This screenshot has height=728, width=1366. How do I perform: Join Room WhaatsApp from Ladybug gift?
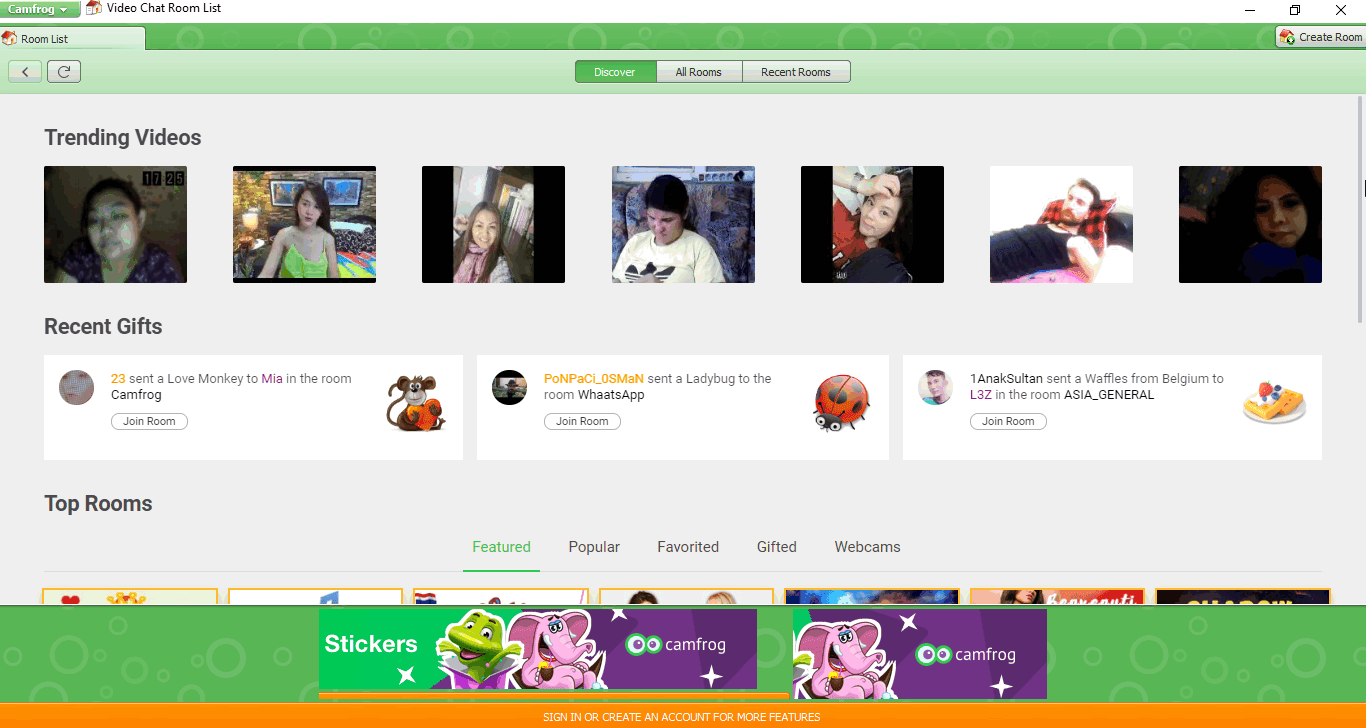582,422
